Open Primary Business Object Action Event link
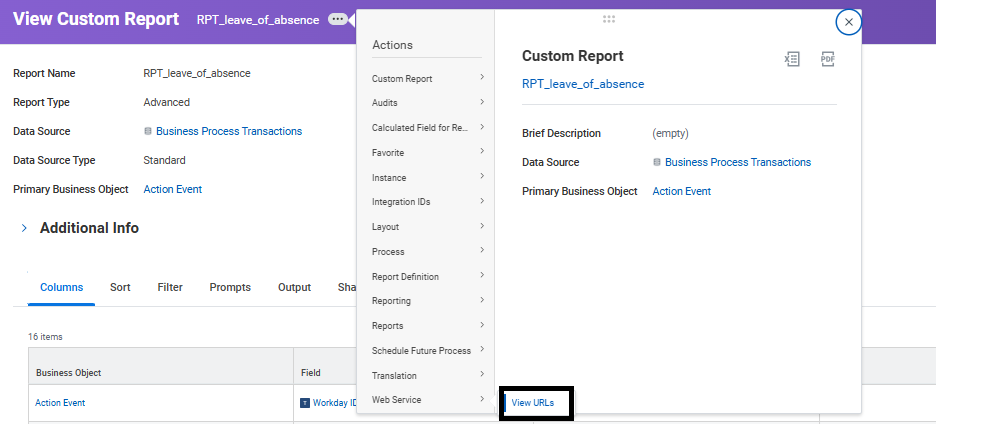Viewport: 992px width, 424px height. (x=173, y=189)
